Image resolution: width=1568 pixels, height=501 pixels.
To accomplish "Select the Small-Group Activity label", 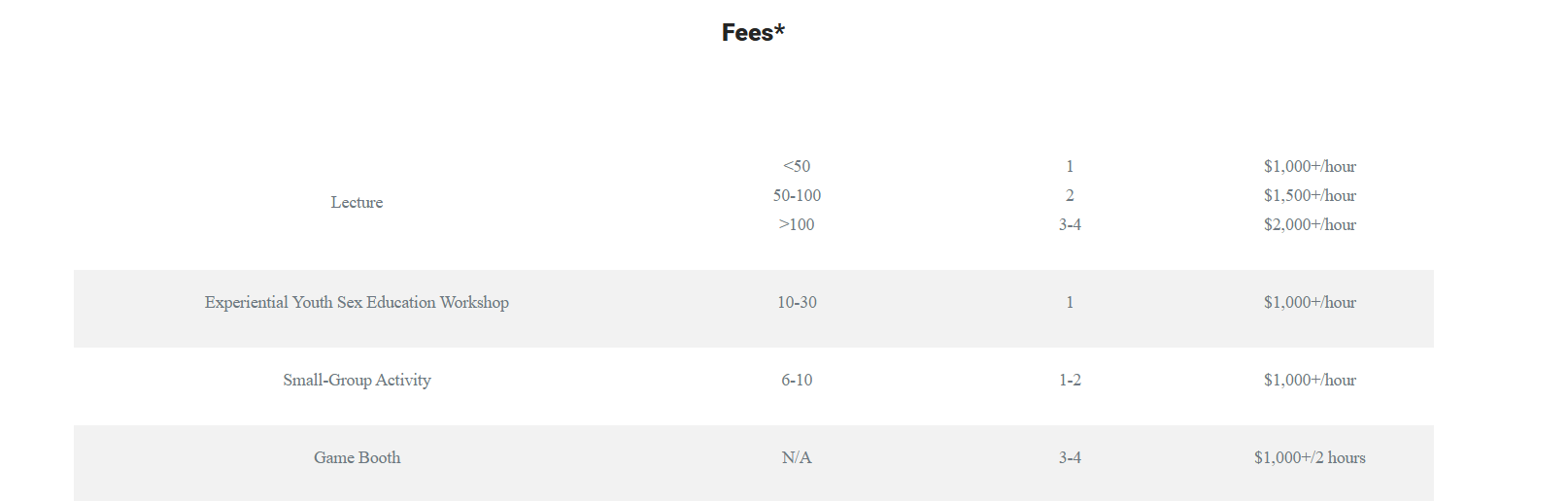I will pyautogui.click(x=357, y=380).
